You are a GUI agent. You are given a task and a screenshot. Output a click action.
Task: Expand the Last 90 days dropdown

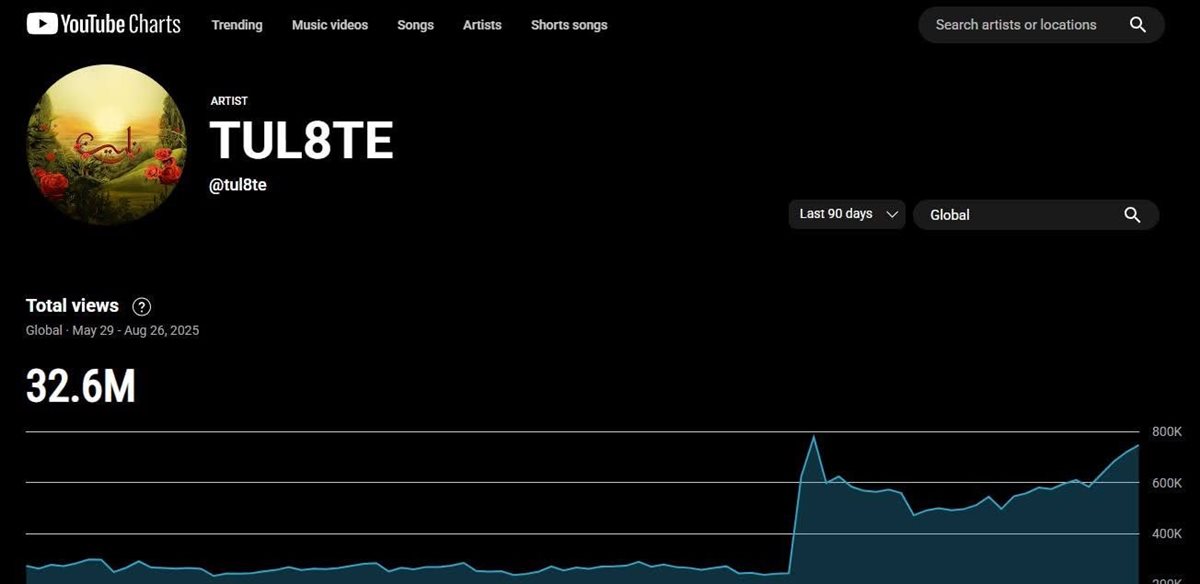(847, 214)
